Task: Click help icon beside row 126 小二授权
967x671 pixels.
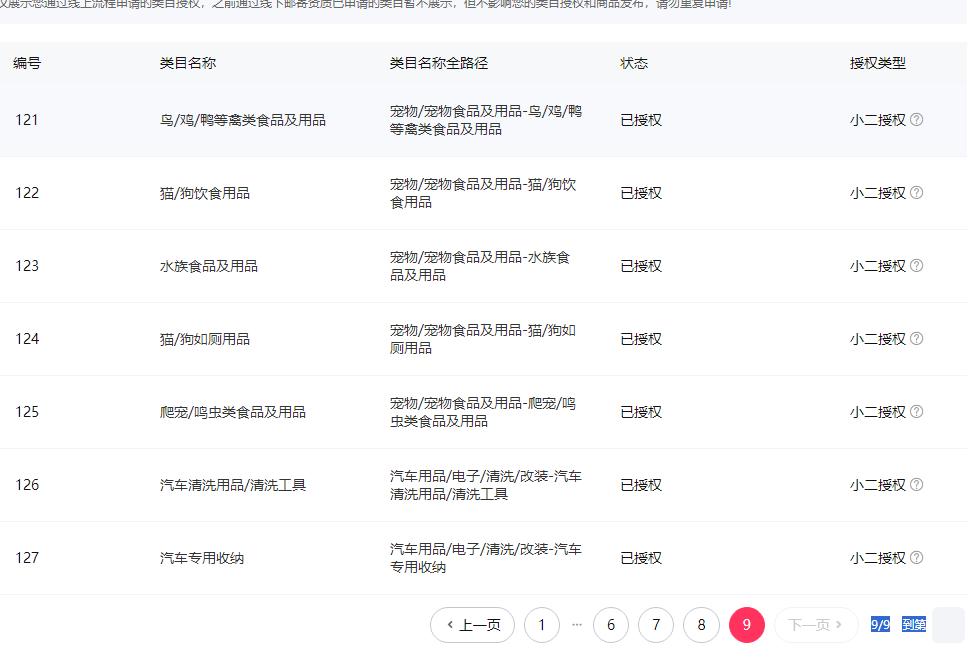Action: [x=916, y=485]
